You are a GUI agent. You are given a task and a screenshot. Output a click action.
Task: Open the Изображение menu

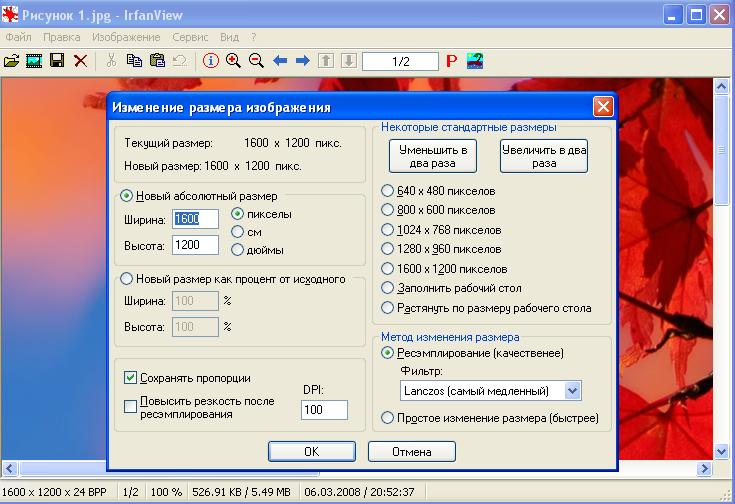[126, 37]
